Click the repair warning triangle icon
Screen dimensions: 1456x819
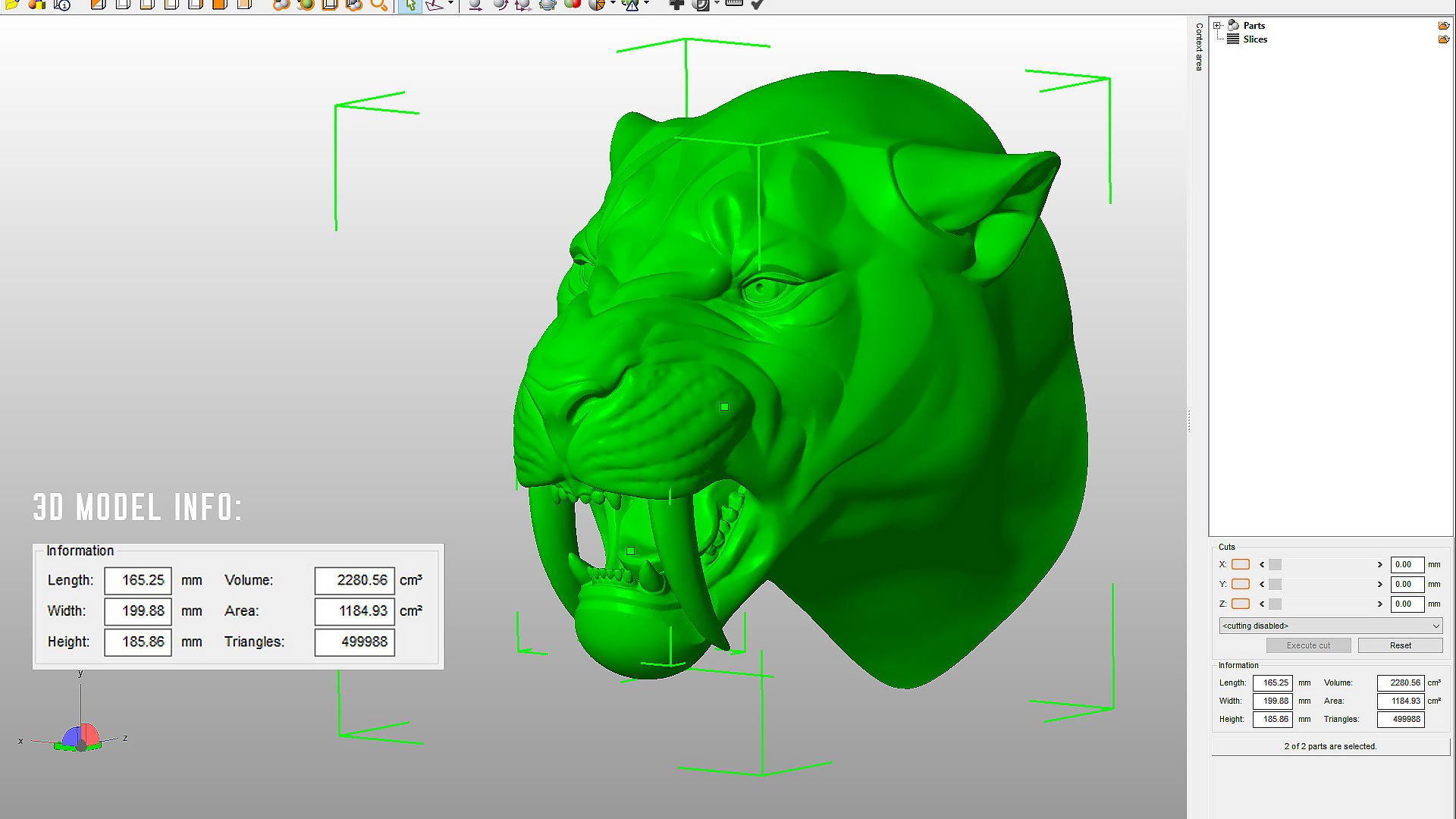(631, 5)
